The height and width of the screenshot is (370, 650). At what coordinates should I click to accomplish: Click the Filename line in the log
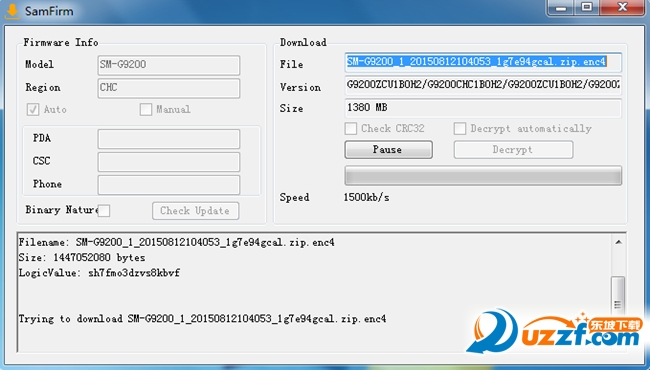point(176,242)
